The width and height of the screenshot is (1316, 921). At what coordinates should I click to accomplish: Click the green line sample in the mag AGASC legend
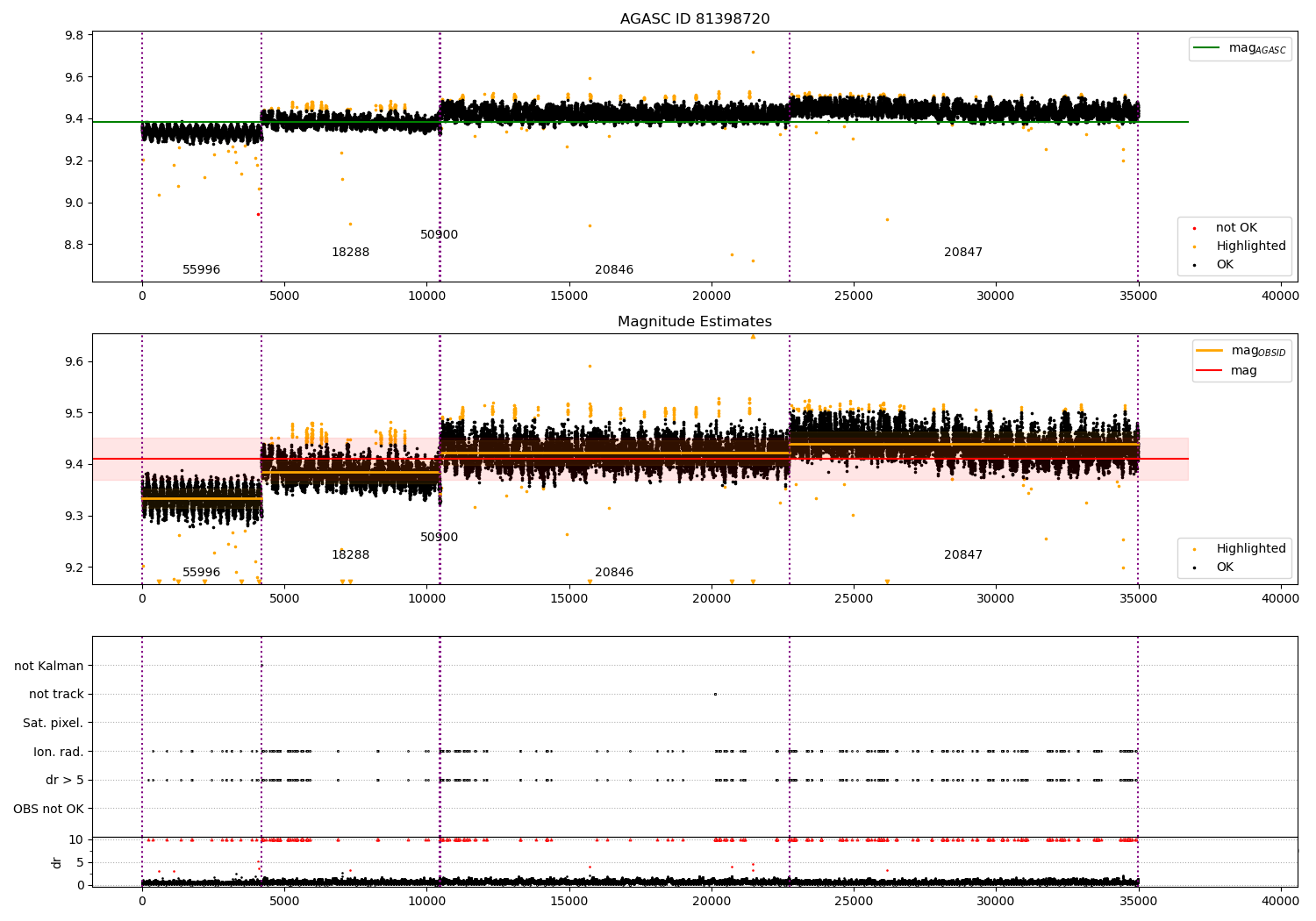click(1208, 48)
